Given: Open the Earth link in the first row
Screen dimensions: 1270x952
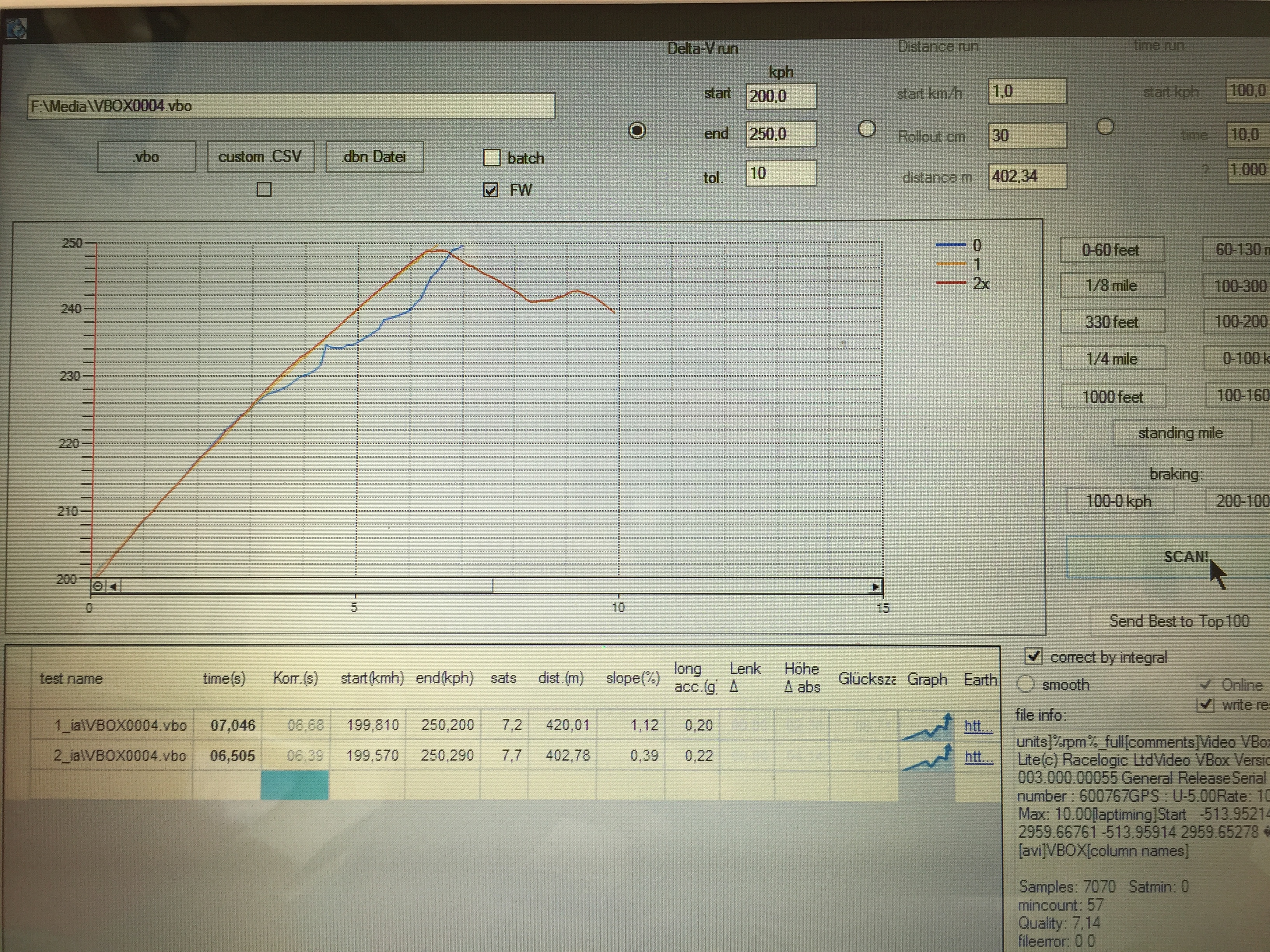Looking at the screenshot, I should 978,726.
